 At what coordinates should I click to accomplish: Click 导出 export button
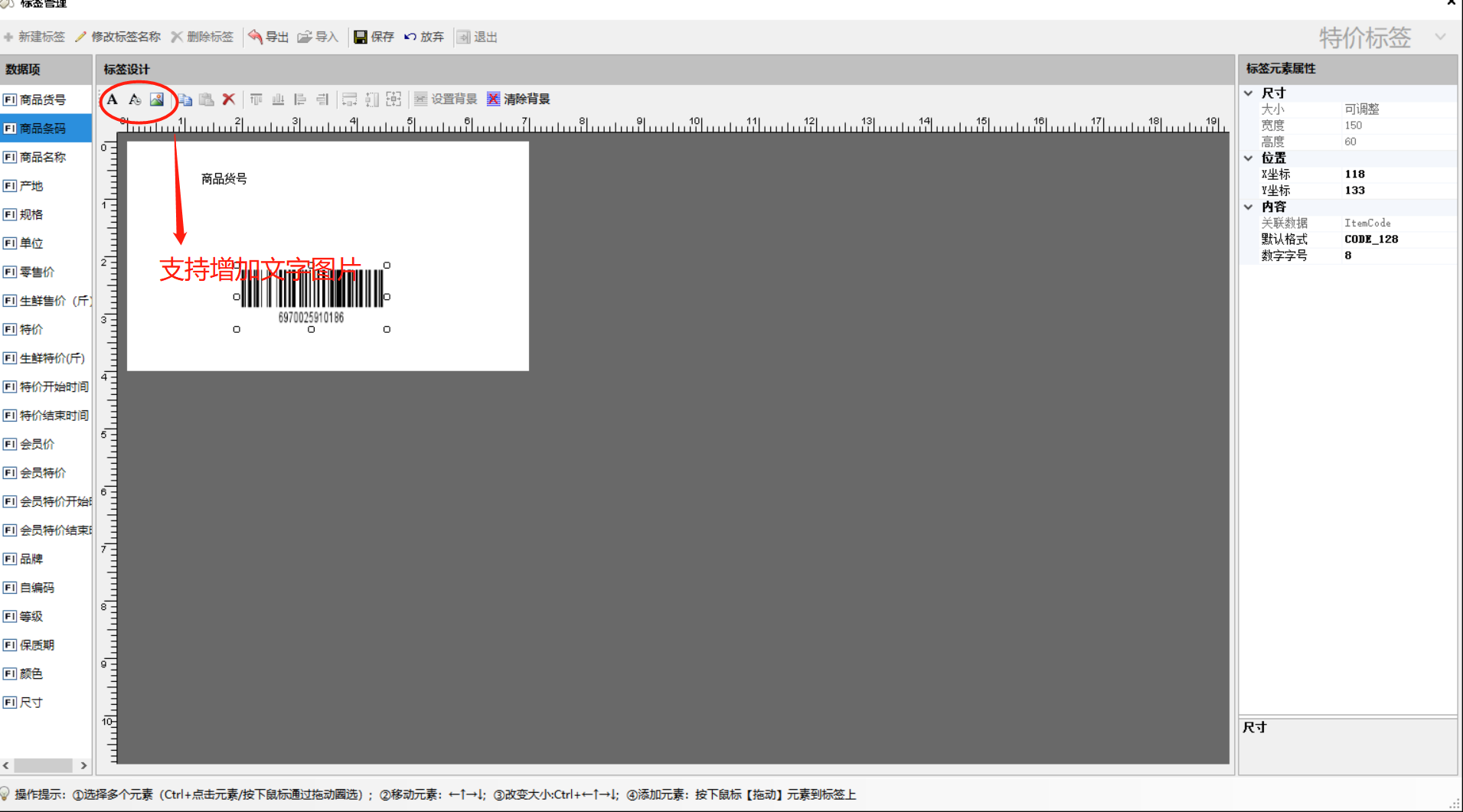tap(268, 37)
